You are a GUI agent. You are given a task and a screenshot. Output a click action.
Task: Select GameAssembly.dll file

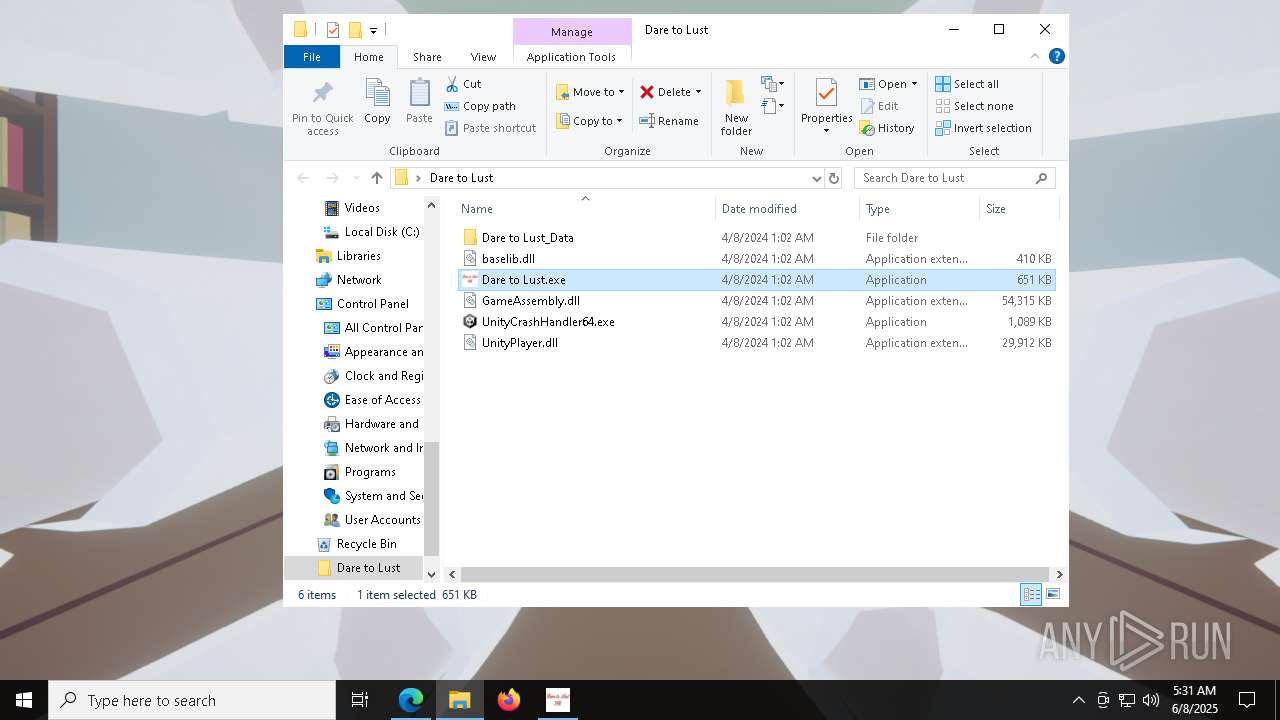(x=756, y=301)
